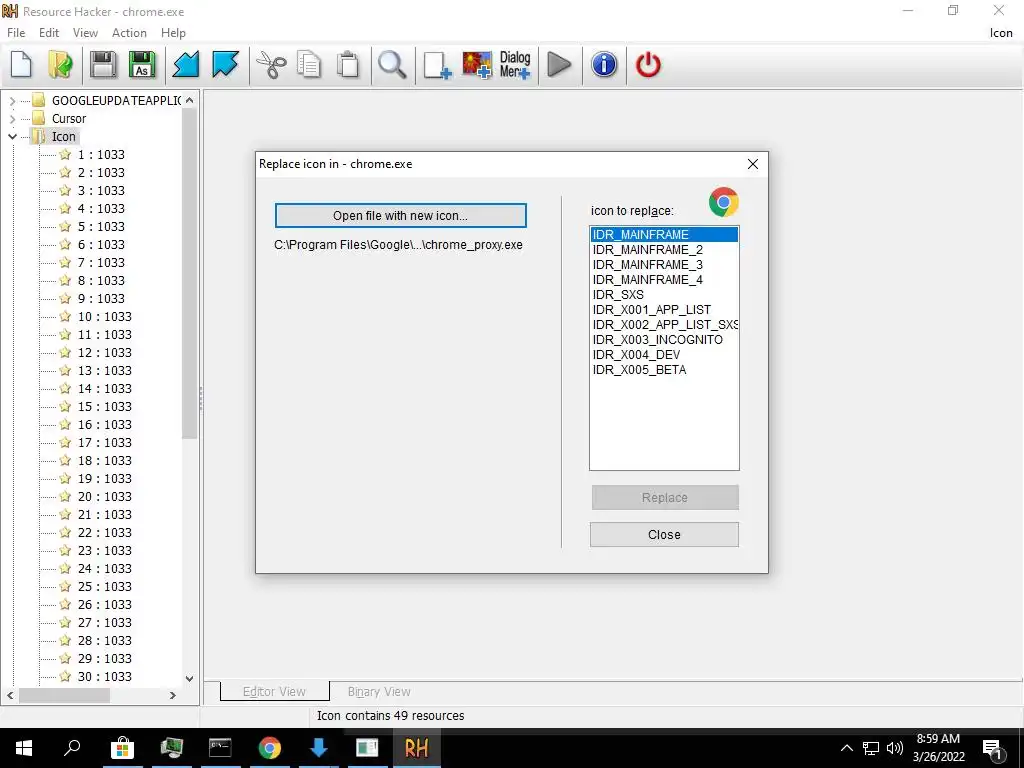Open a file with the folder icon
The image size is (1024, 768).
pos(61,65)
